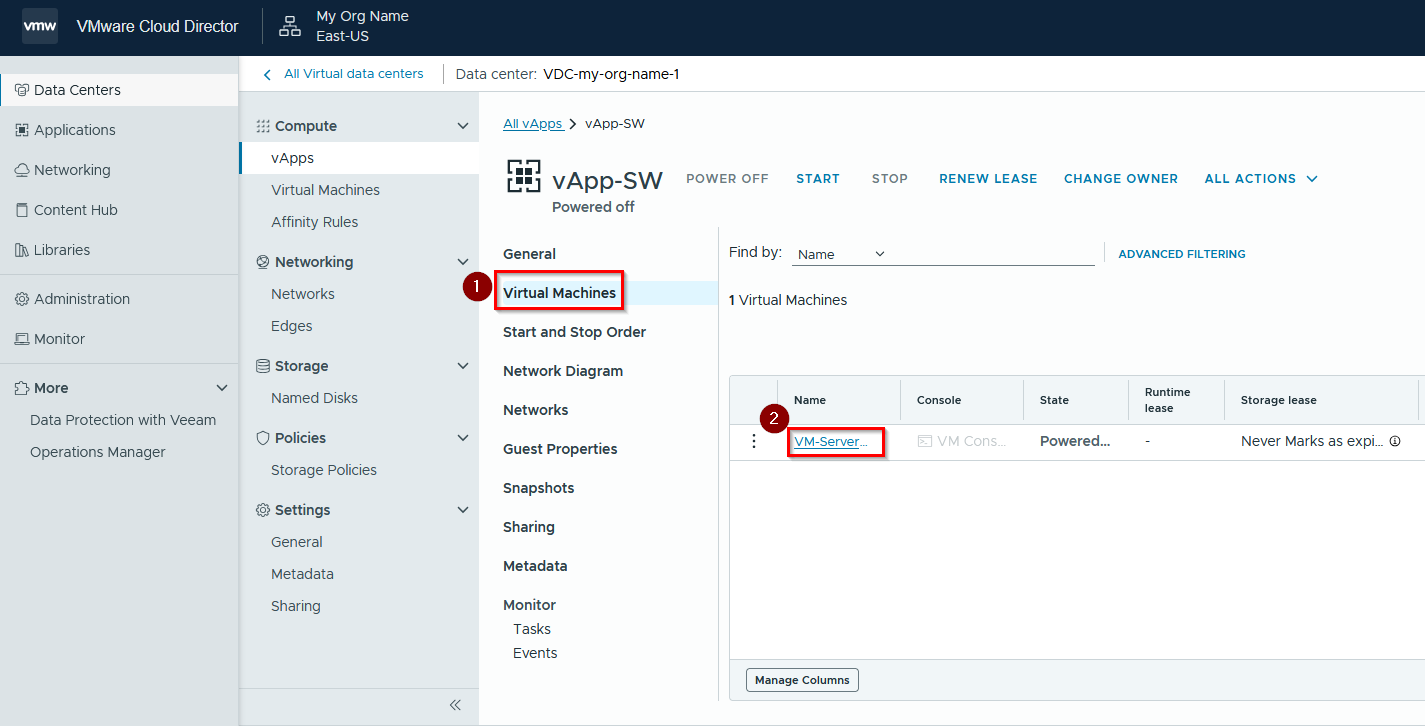This screenshot has height=726, width=1425.
Task: Open Guest Properties tab
Action: (560, 449)
